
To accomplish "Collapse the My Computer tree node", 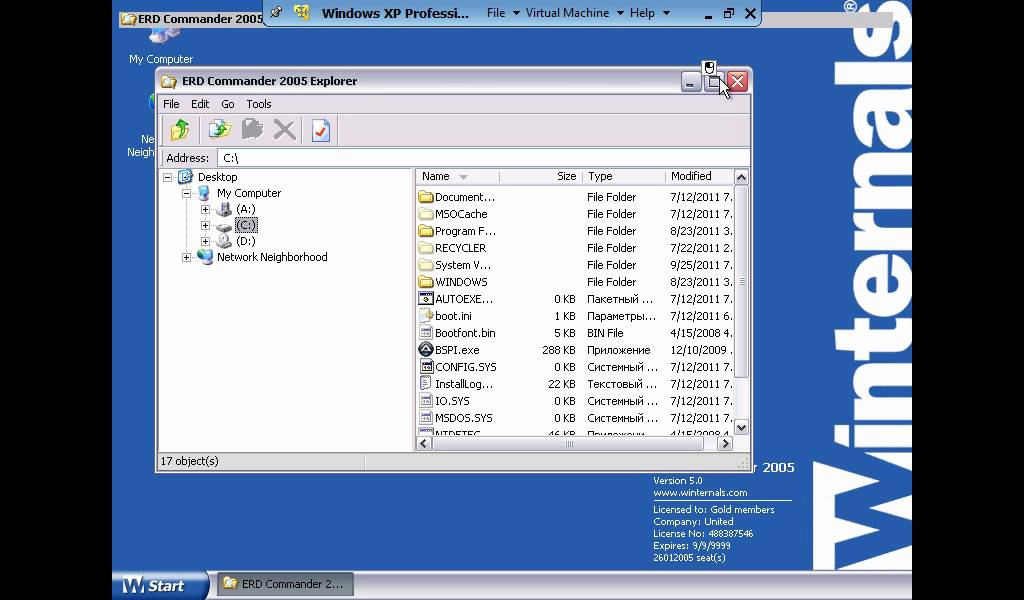I will 187,193.
